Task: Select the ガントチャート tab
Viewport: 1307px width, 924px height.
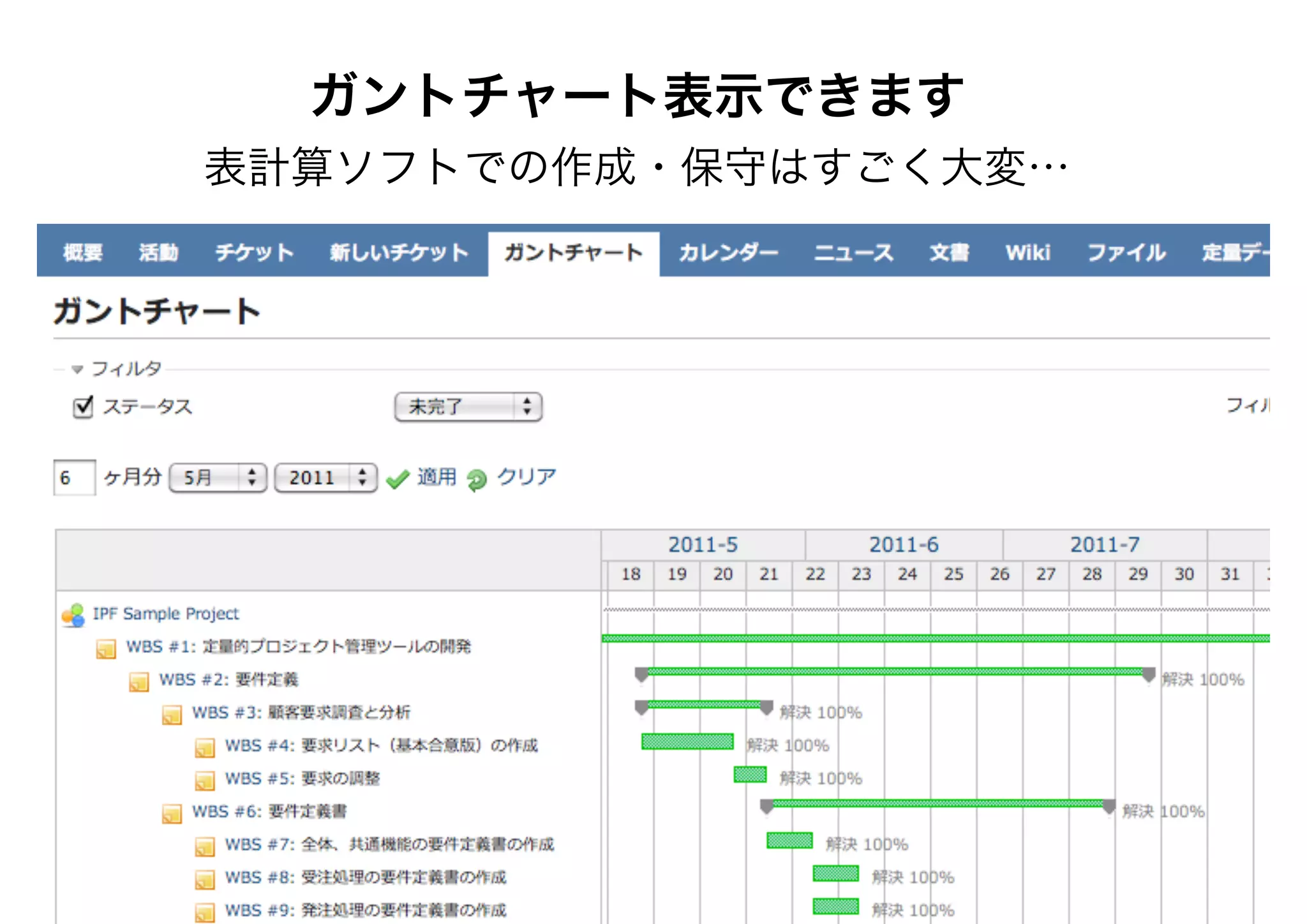Action: tap(573, 253)
